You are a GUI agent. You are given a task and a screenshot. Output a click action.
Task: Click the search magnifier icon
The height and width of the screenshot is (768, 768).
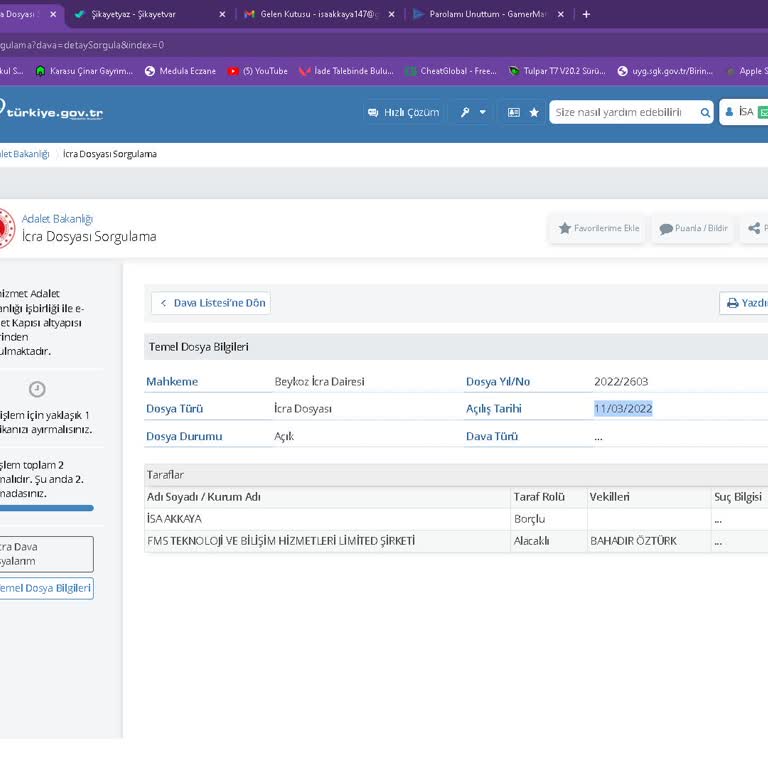(x=705, y=112)
